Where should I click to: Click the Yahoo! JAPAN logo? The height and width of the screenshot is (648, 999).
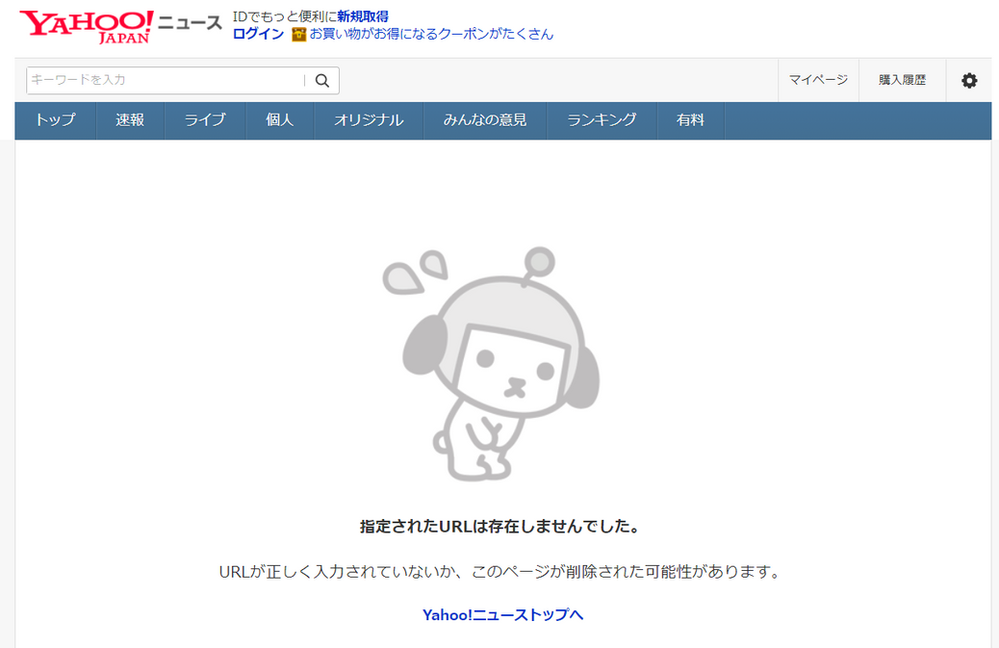pyautogui.click(x=87, y=27)
